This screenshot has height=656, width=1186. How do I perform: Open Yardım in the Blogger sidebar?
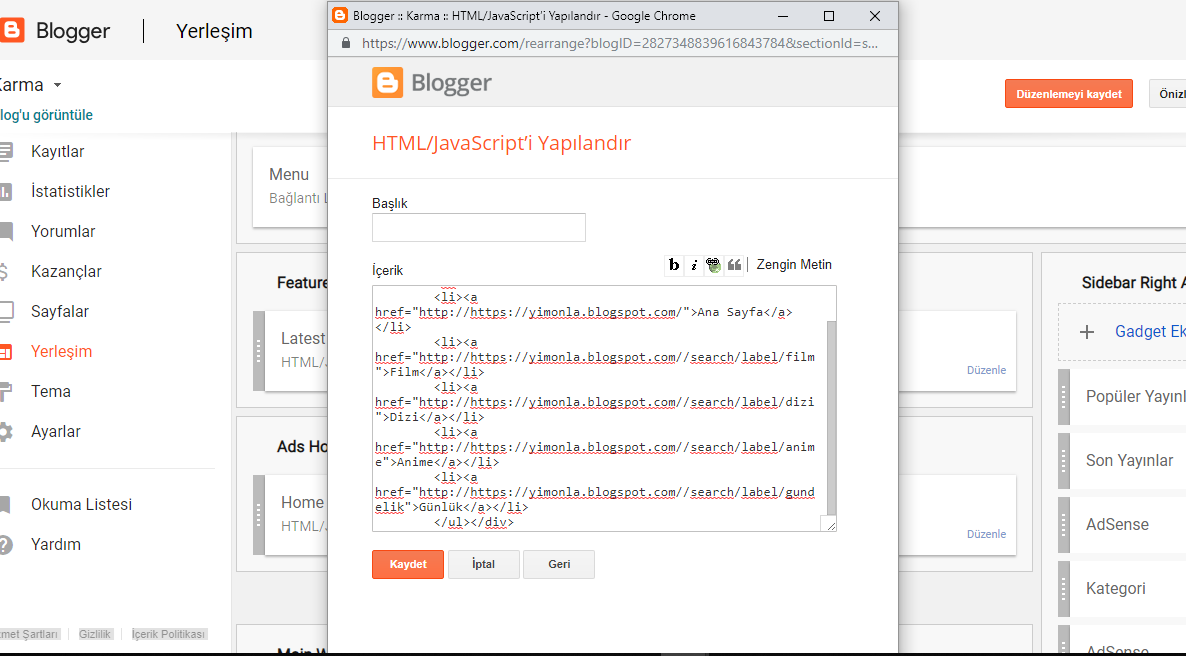pos(56,545)
